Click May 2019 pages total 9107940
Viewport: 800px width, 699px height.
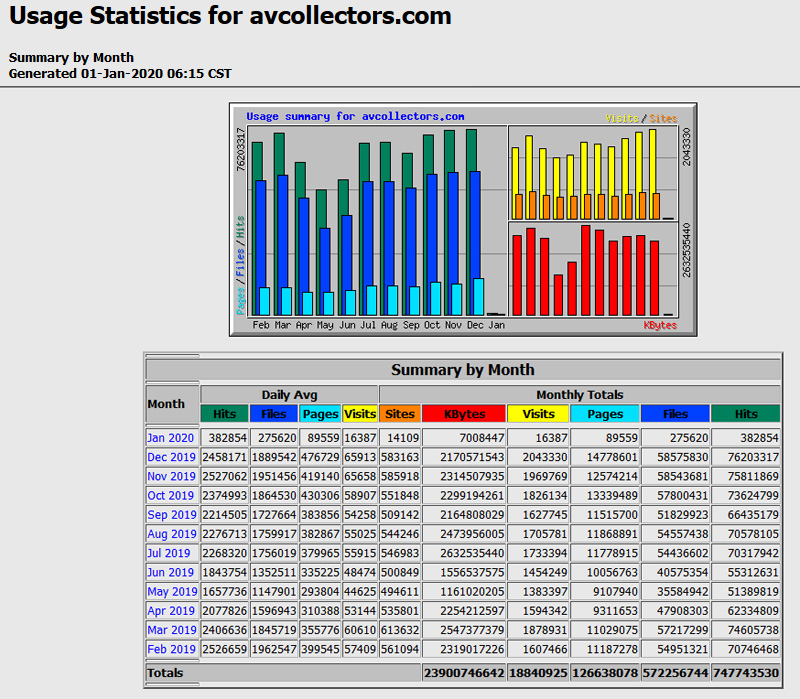(x=615, y=592)
